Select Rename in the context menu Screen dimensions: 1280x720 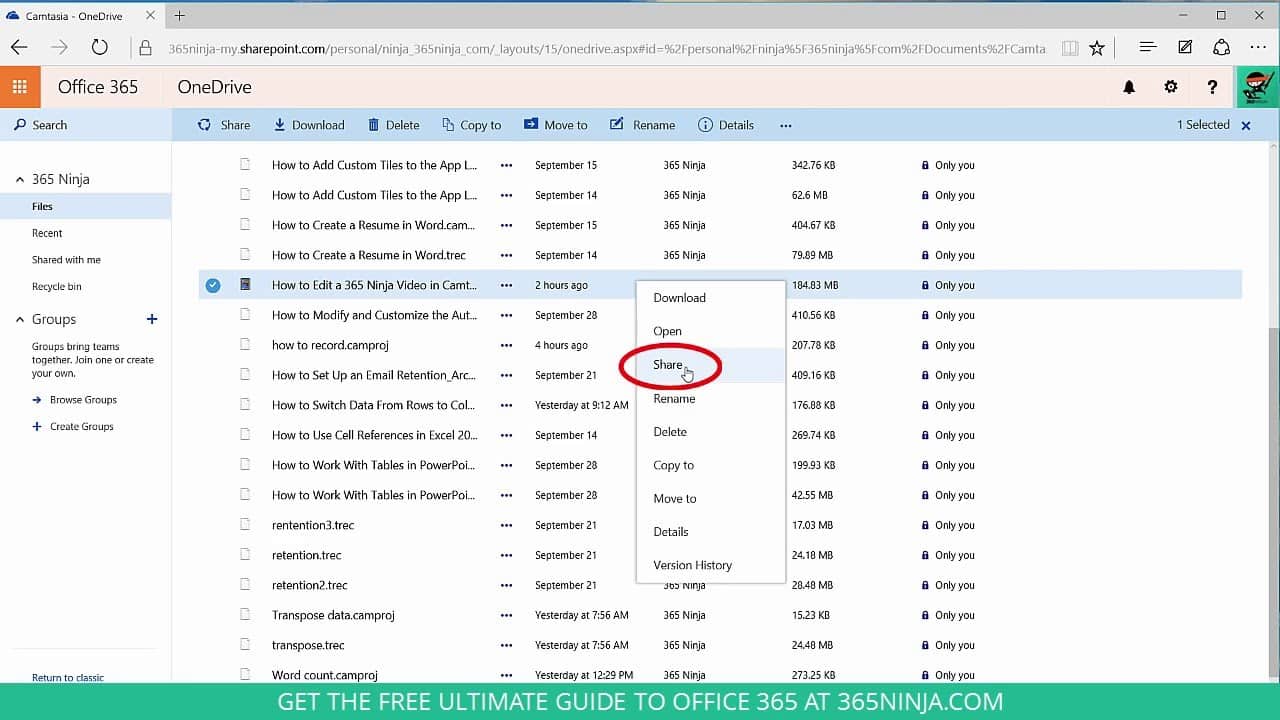click(x=711, y=398)
